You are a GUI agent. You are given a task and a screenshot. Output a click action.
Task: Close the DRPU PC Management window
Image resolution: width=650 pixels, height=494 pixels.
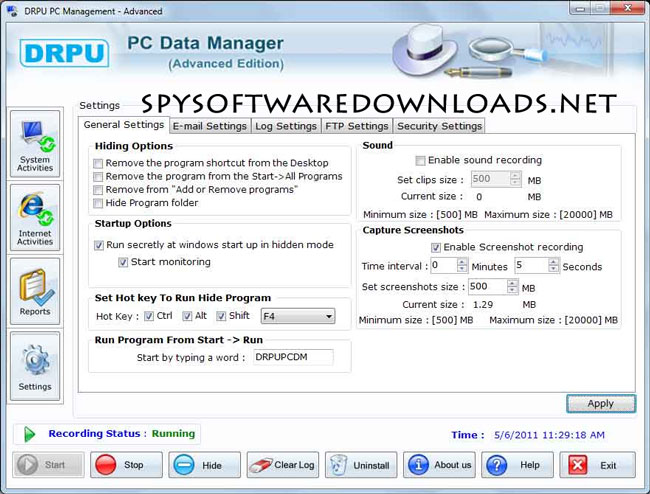coord(628,7)
